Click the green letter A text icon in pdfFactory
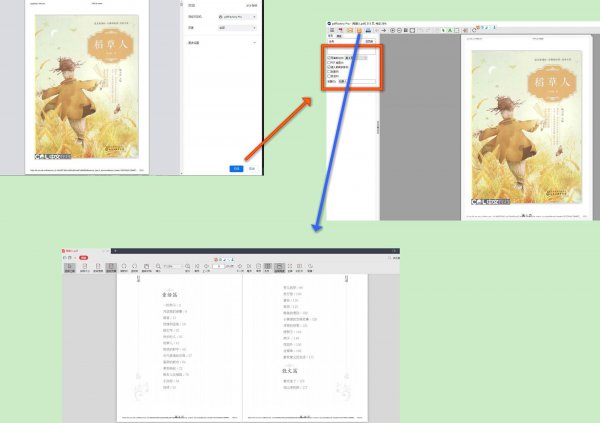This screenshot has width=600, height=423. pos(450,30)
